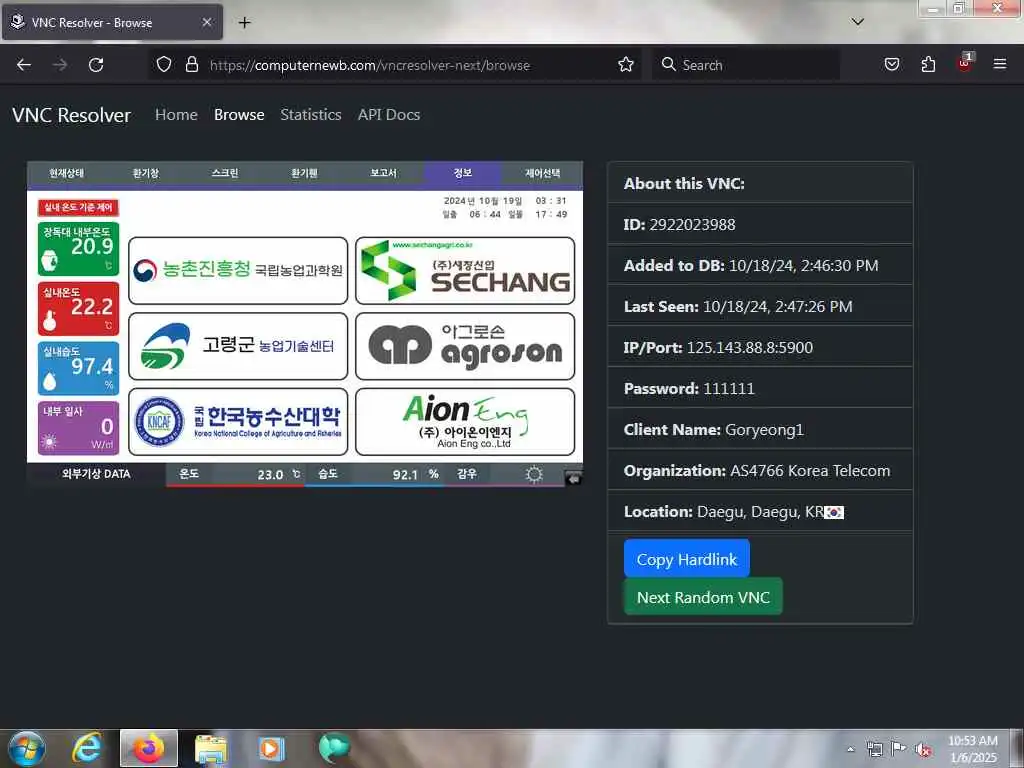Open the Windows Start button
The image size is (1024, 768).
(27, 748)
